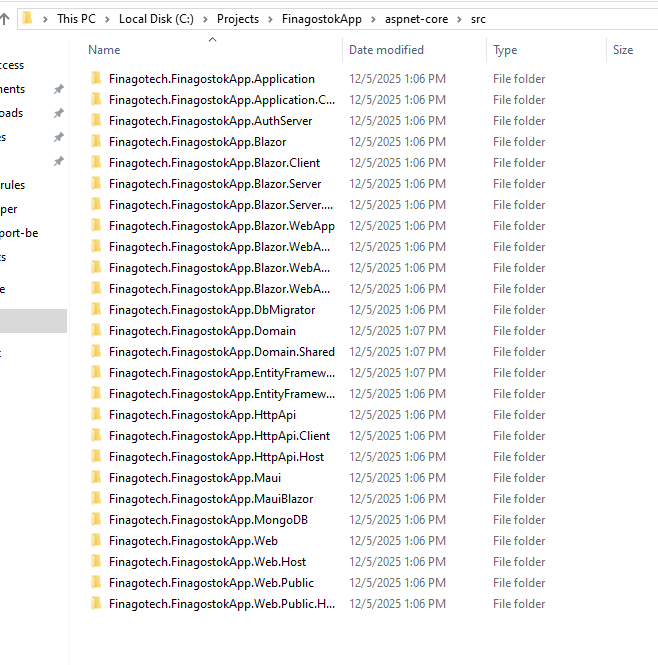
Task: Click the MongoDB folder icon
Action: [x=96, y=520]
